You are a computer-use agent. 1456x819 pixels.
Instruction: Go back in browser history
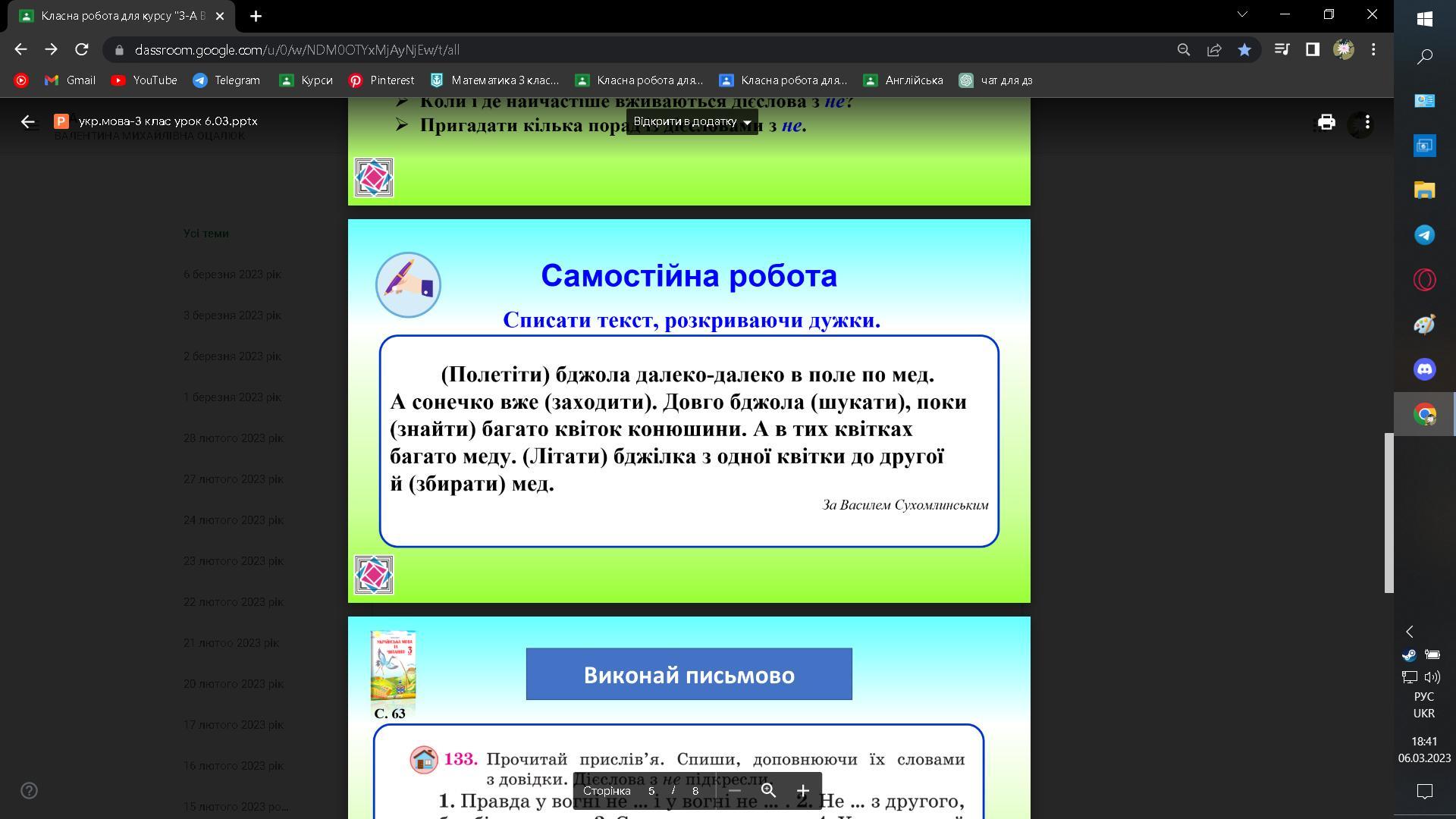(20, 49)
